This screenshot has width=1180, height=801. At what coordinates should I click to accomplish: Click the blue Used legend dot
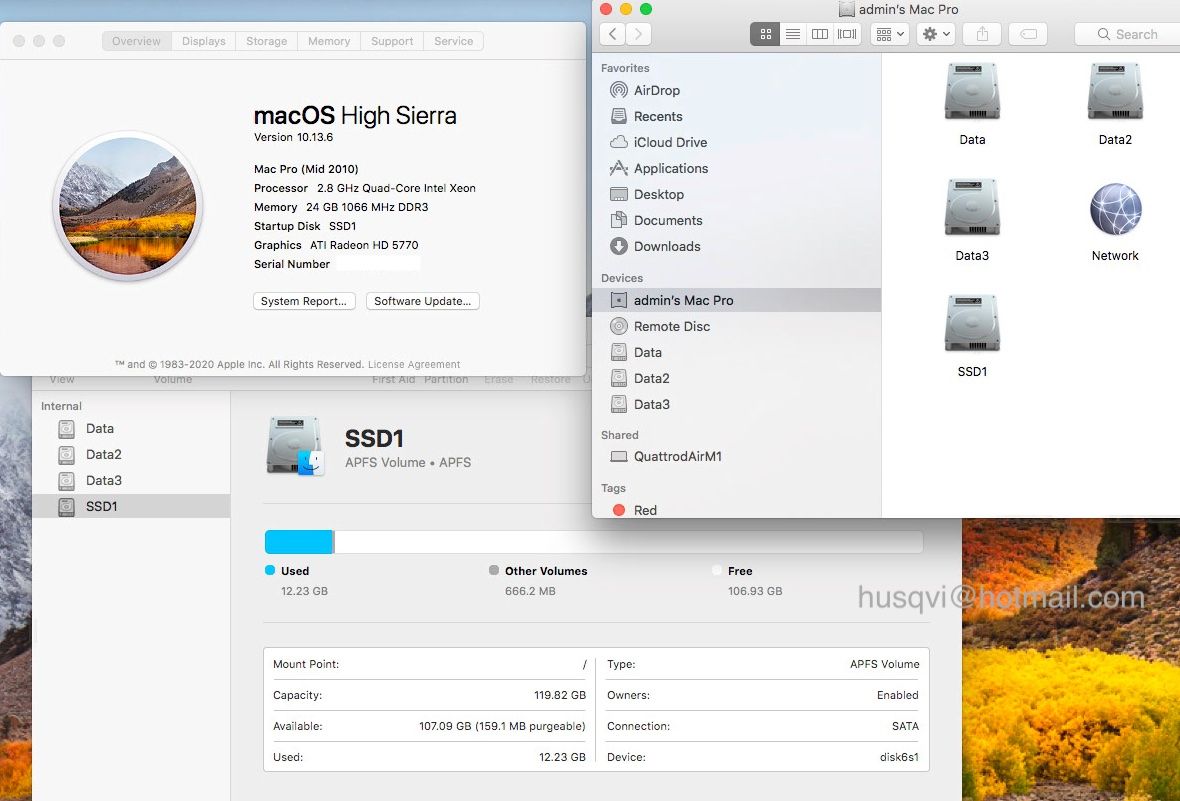click(x=270, y=571)
